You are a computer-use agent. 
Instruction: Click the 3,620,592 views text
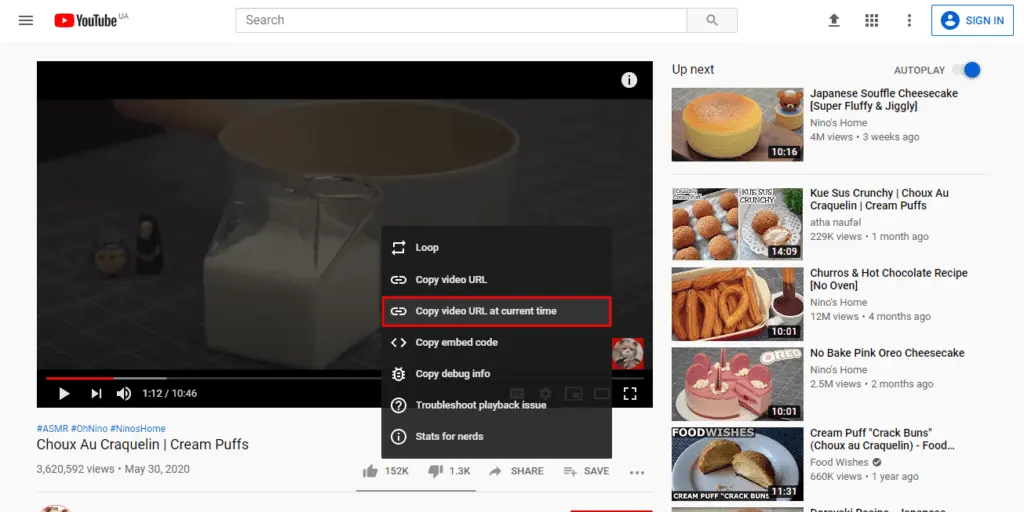click(x=76, y=469)
